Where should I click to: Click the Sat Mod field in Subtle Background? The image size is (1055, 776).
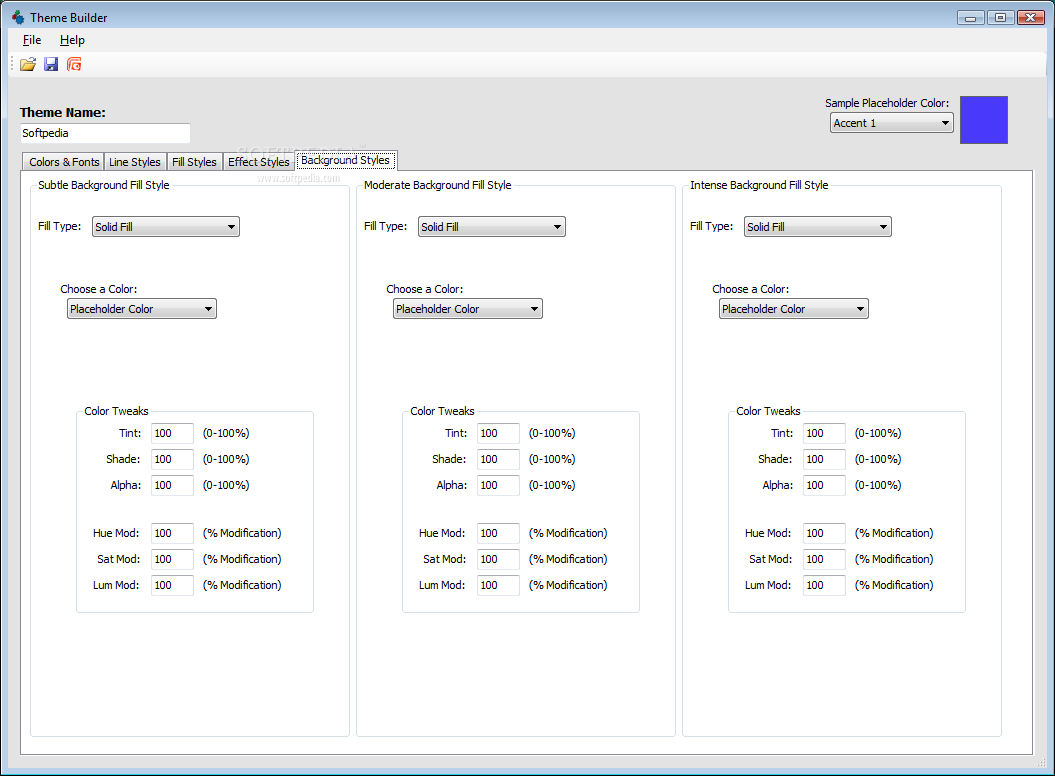(x=172, y=559)
